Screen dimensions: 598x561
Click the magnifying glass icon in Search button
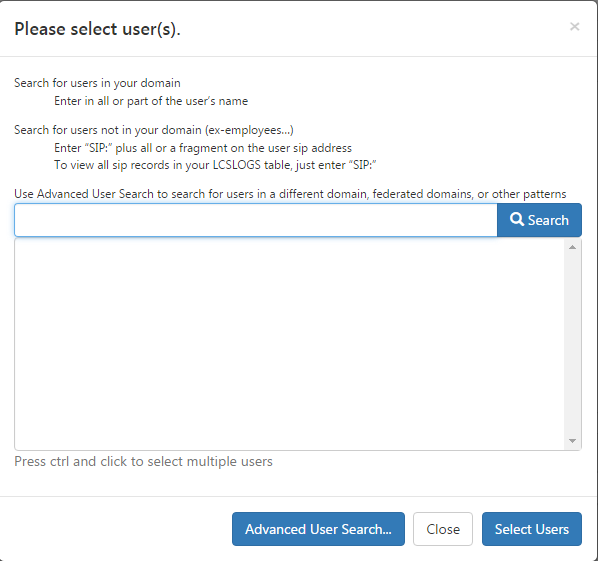[x=517, y=219]
